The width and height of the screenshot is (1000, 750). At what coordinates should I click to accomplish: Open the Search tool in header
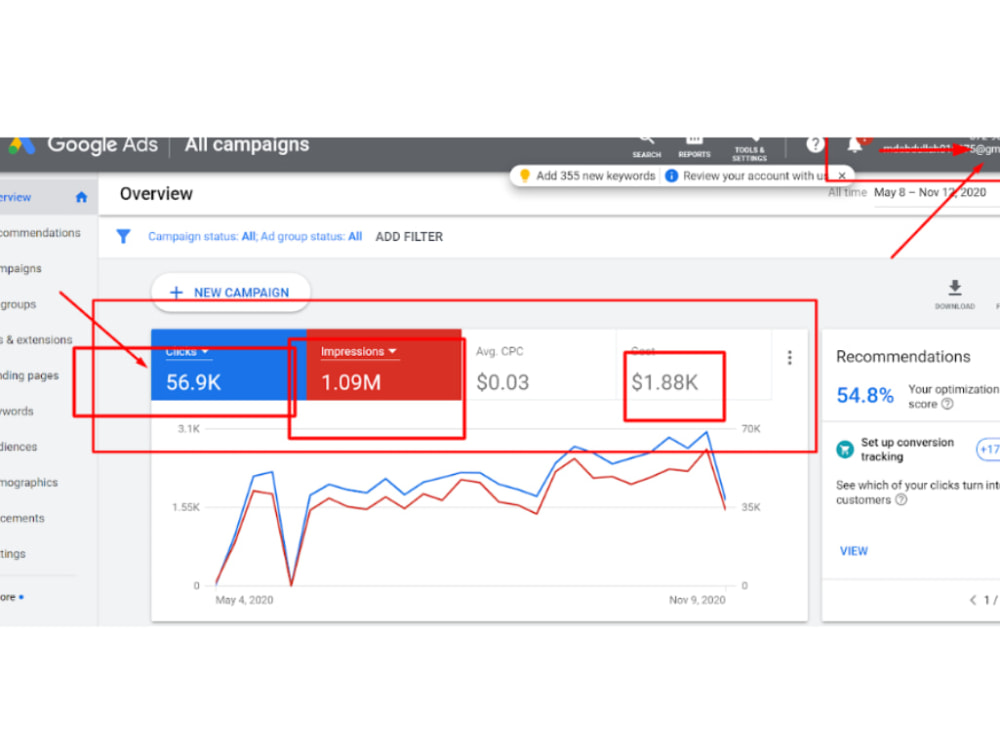(646, 147)
